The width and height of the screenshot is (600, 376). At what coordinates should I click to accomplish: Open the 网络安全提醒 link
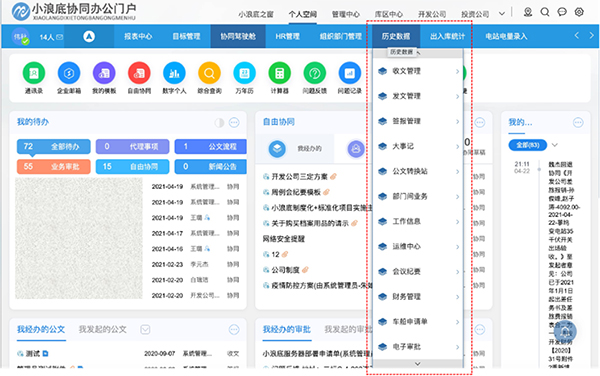[284, 239]
